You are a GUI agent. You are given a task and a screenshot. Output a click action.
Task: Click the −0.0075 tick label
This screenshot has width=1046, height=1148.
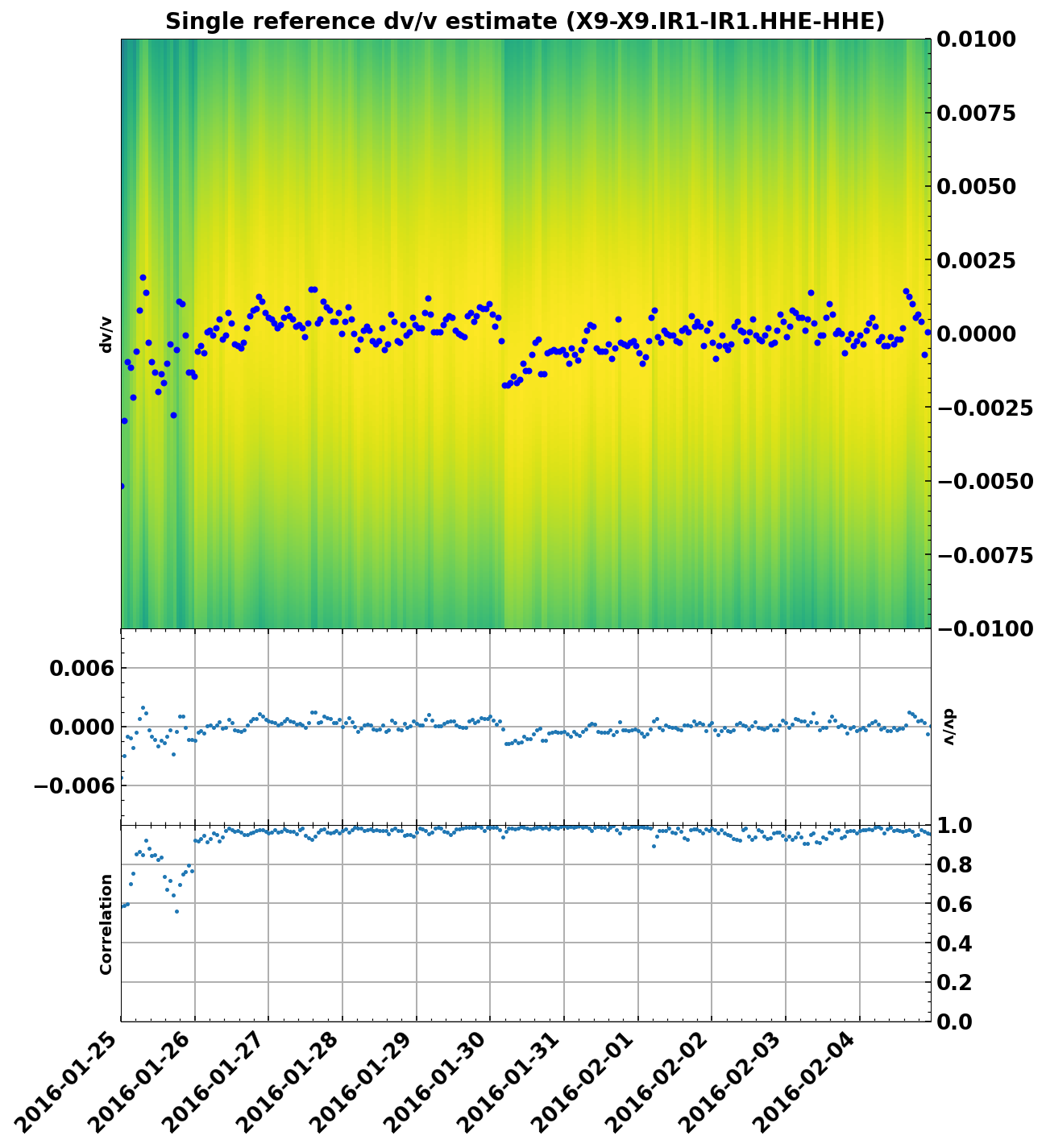[985, 555]
